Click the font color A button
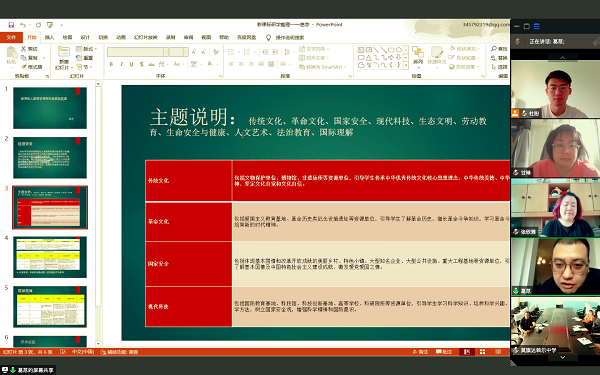 pyautogui.click(x=209, y=64)
